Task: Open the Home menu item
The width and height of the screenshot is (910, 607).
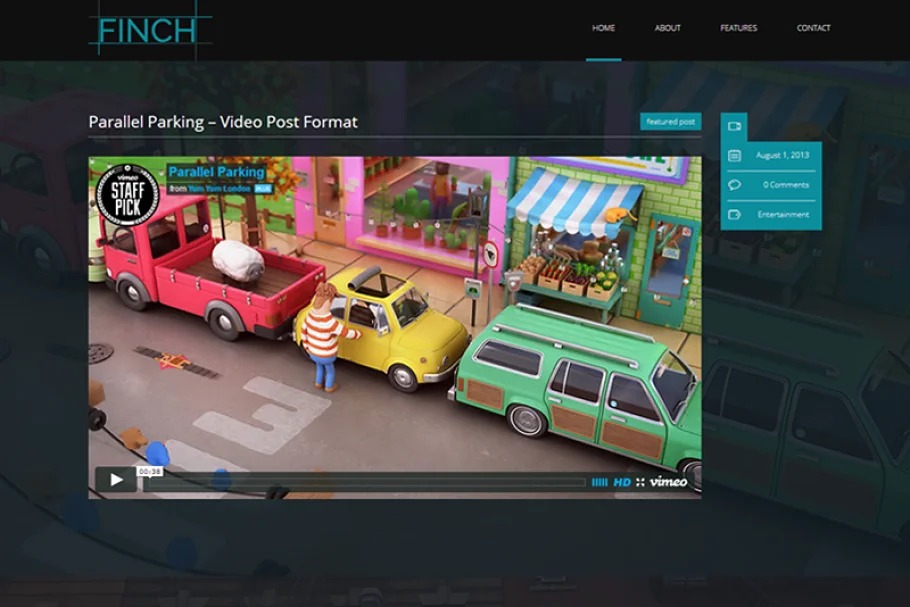Action: [x=603, y=28]
